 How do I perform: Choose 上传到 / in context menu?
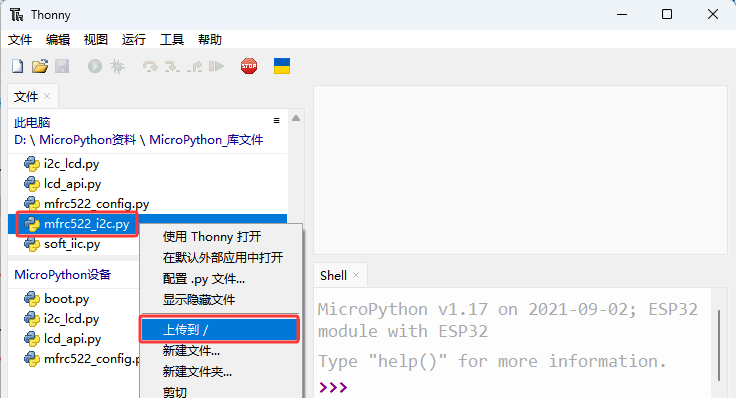[220, 329]
